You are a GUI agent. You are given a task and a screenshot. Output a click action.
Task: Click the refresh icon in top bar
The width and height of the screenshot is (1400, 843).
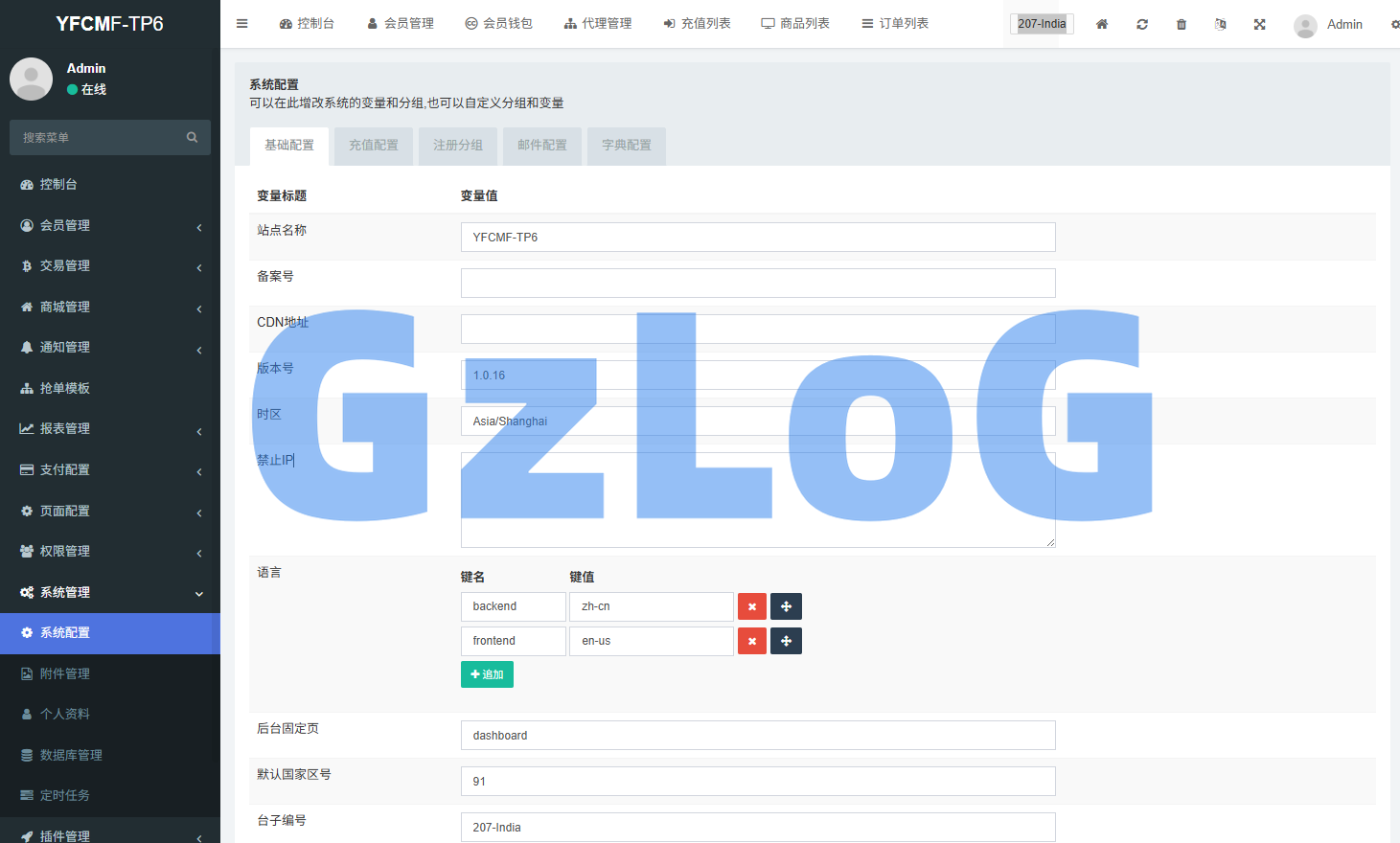coord(1142,24)
